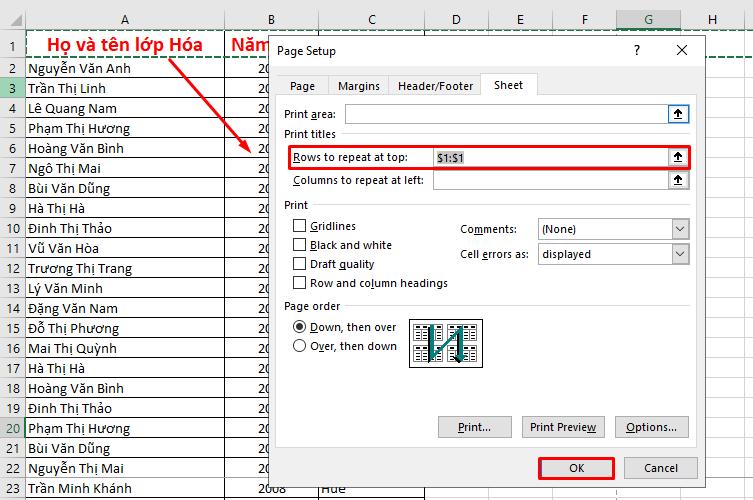
Task: Expand the Cell errors as dropdown
Action: 680,254
